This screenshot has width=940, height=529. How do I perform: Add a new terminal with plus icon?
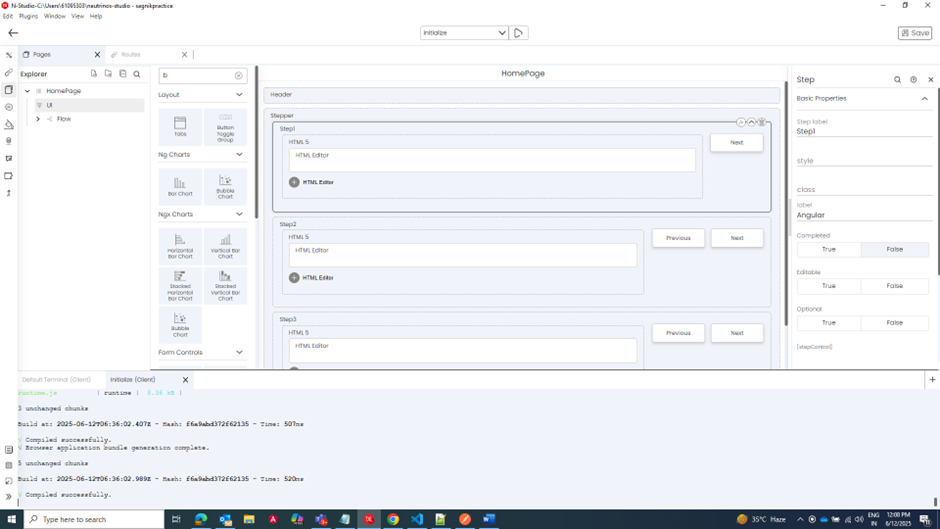click(x=932, y=380)
